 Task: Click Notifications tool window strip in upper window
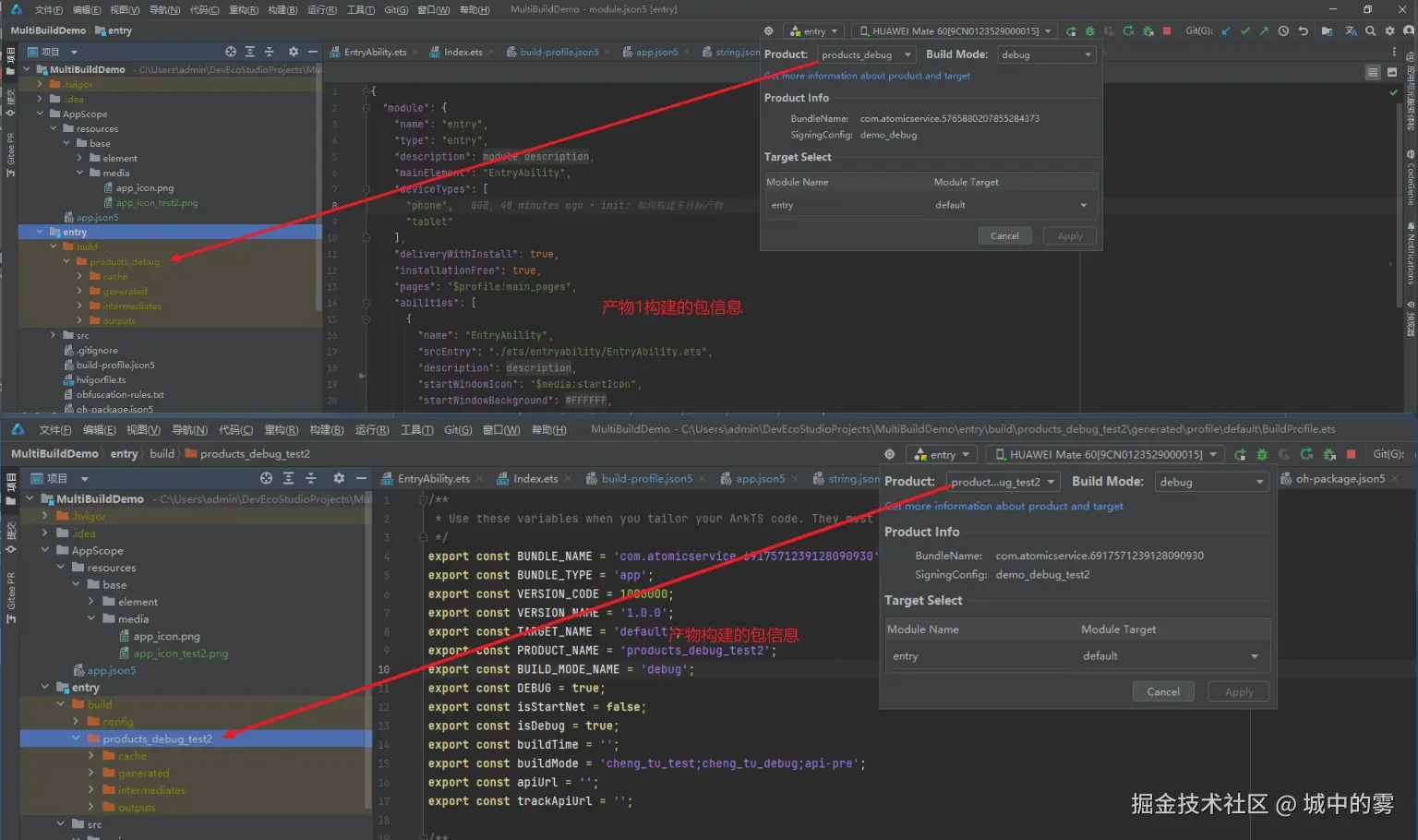tap(1411, 254)
